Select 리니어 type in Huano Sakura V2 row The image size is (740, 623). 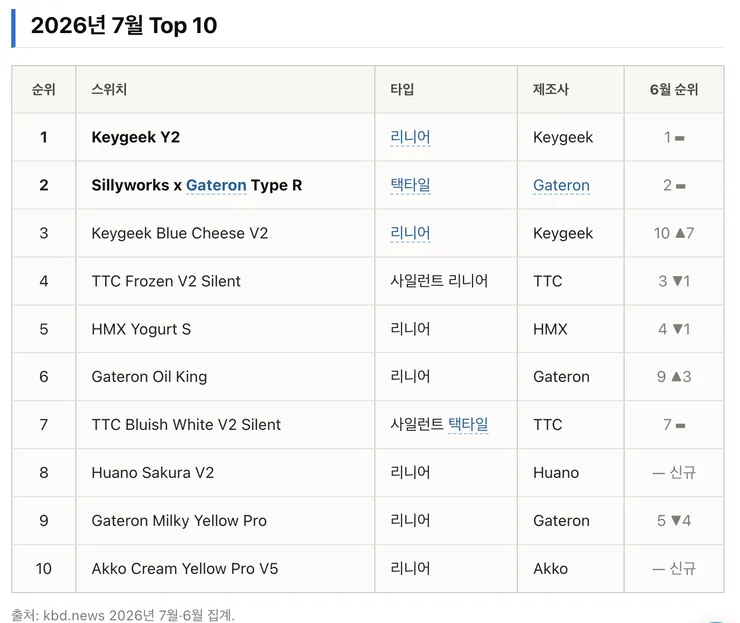point(410,472)
